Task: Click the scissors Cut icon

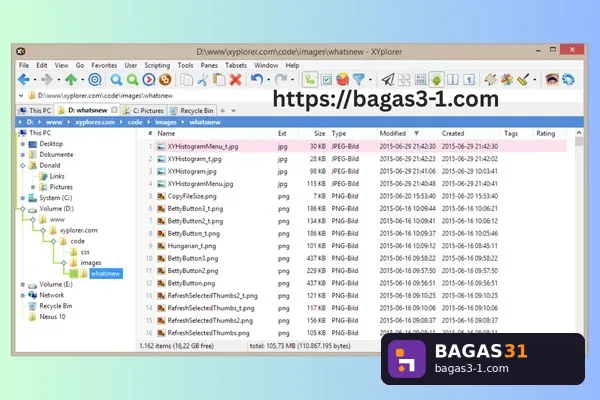Action: 203,80
